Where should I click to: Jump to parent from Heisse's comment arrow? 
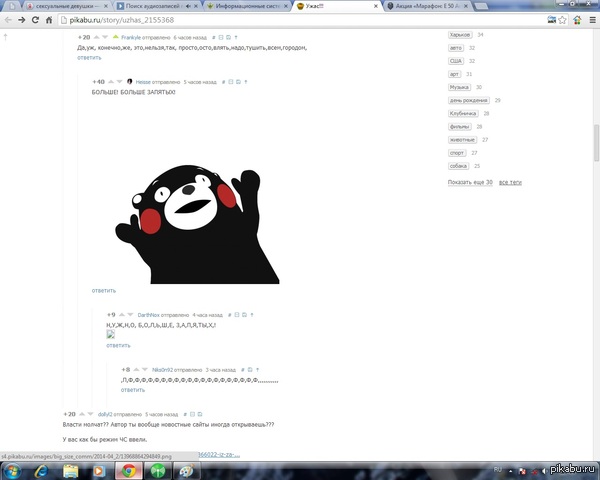(246, 82)
